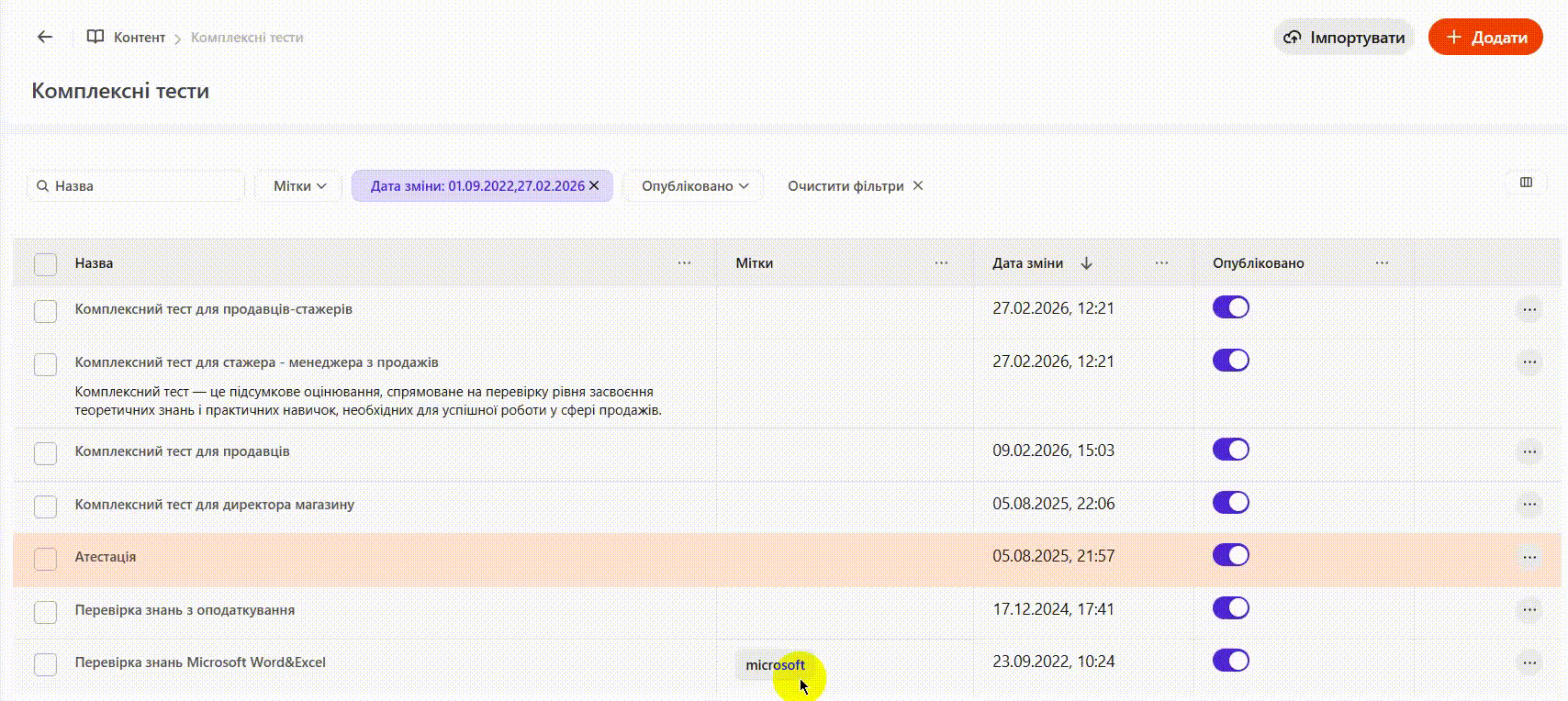
Task: Expand the Опубліковано filter dropdown
Action: (695, 186)
